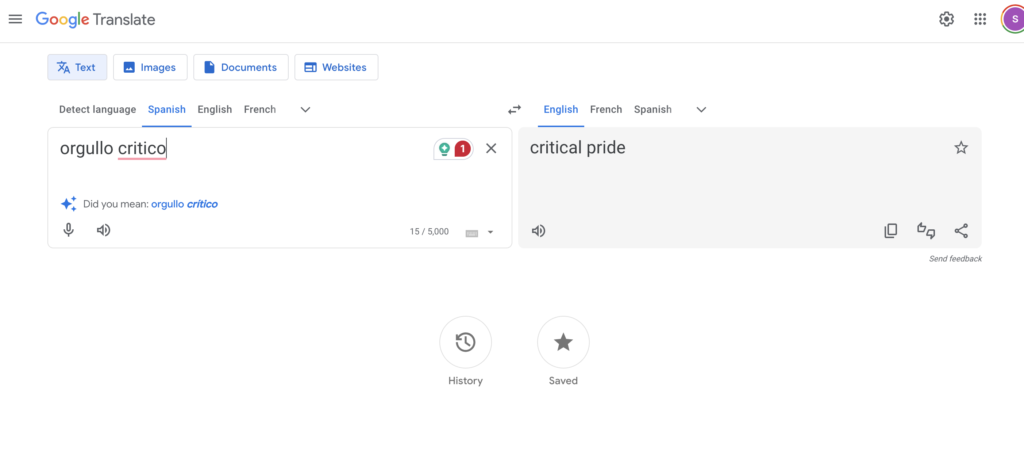Click the microphone voice input icon
Screen dimensions: 1024x474
click(69, 230)
